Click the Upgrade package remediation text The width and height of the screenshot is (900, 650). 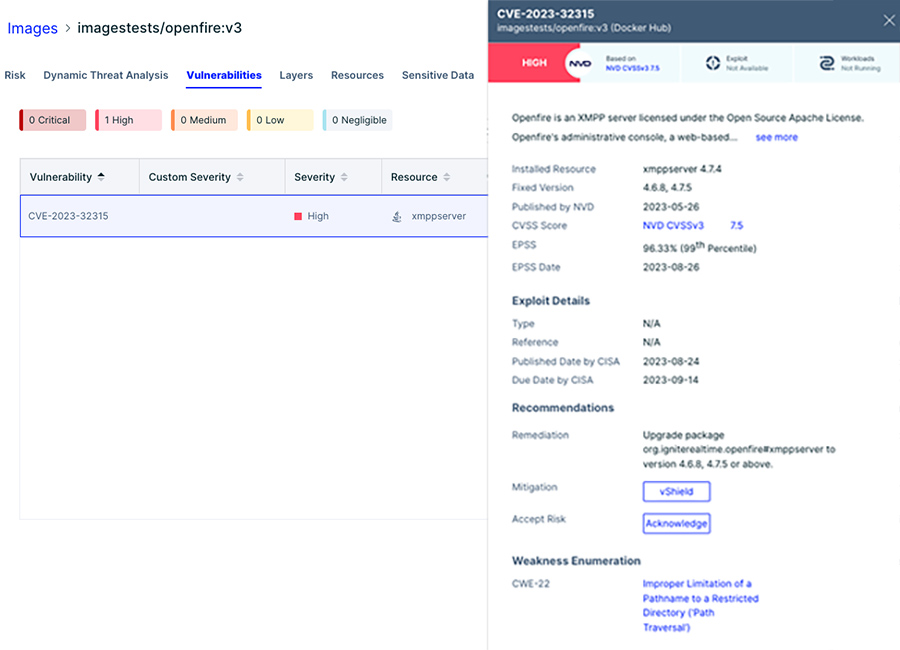click(x=739, y=450)
